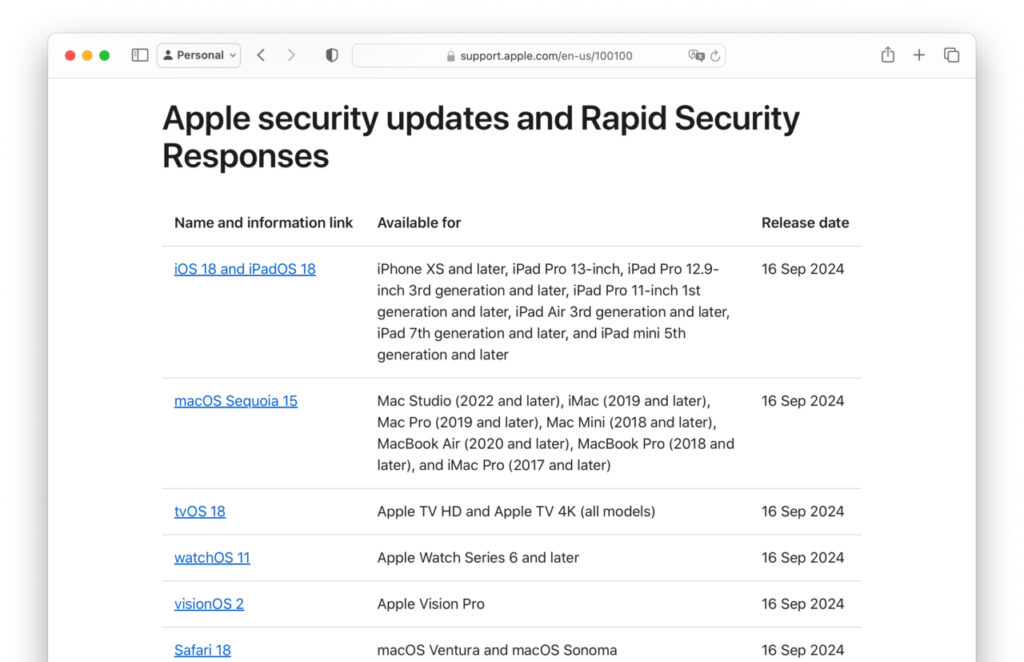Viewport: 1024px width, 662px height.
Task: Show the tab overview
Action: pyautogui.click(x=951, y=55)
